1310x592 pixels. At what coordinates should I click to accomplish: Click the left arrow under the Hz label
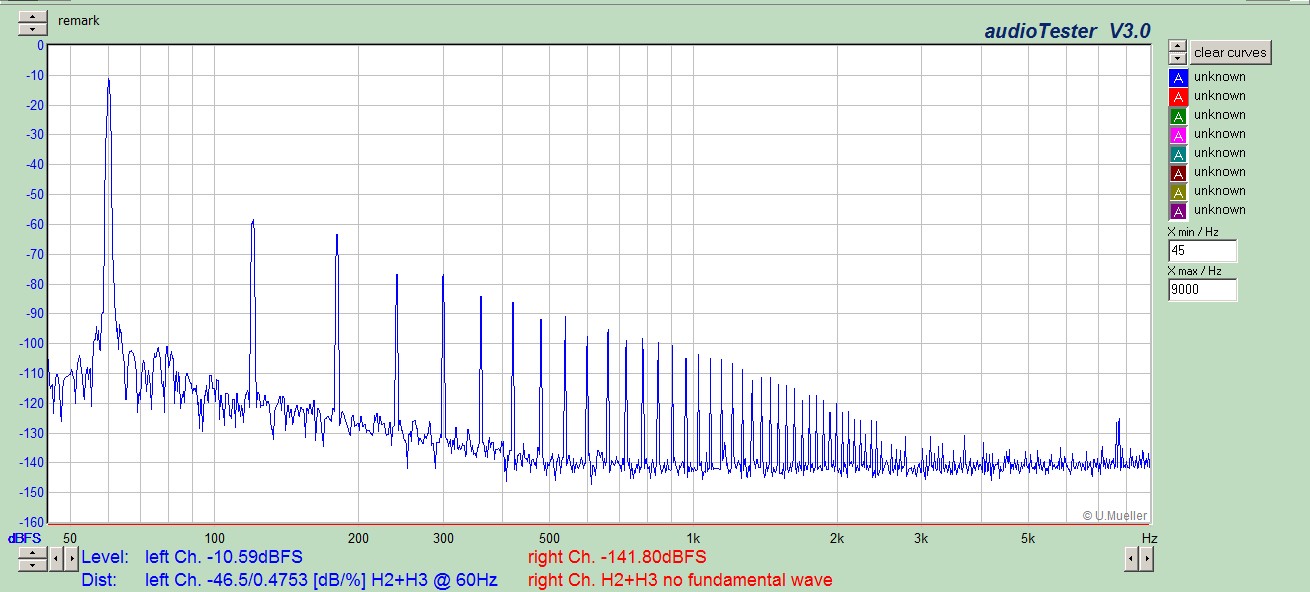click(x=1132, y=559)
